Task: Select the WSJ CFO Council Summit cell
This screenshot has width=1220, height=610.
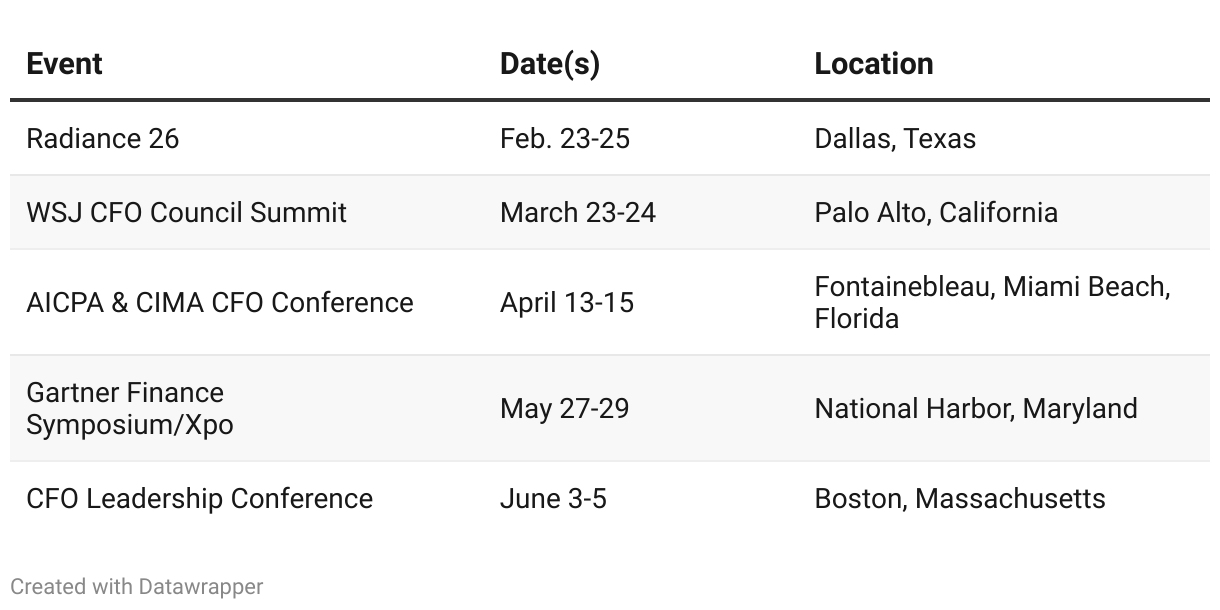Action: [x=187, y=212]
